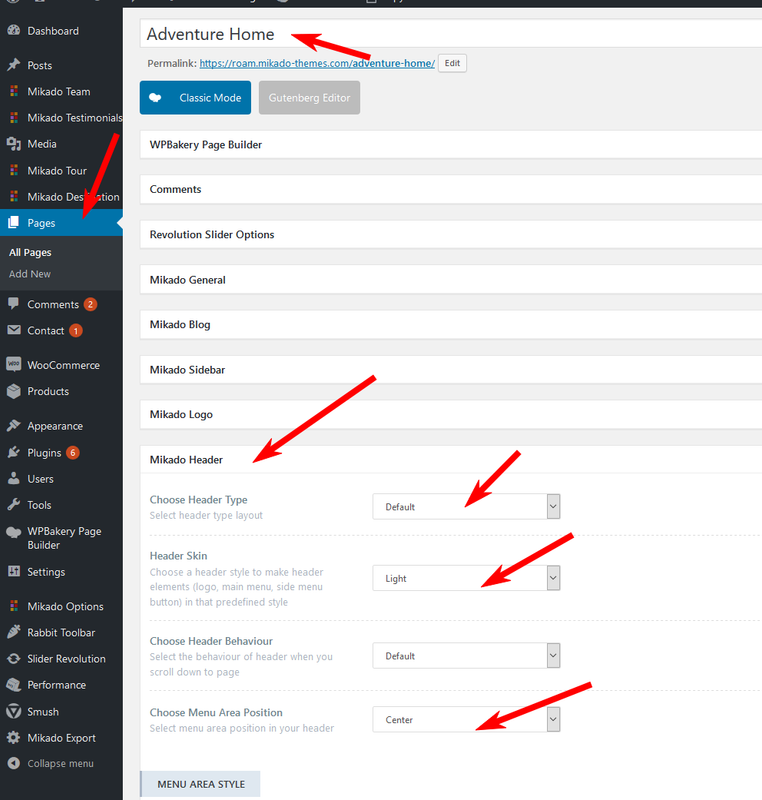Expand the Mikado Blog panel

tap(451, 324)
